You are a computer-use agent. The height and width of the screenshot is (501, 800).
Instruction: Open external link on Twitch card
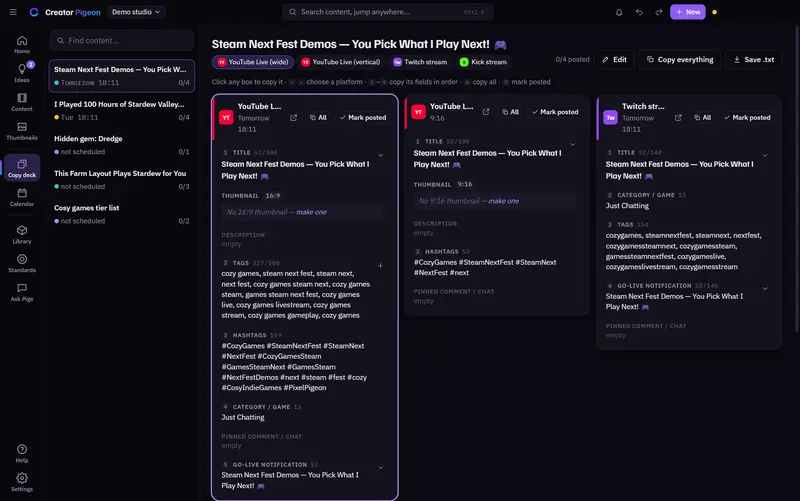coord(678,117)
